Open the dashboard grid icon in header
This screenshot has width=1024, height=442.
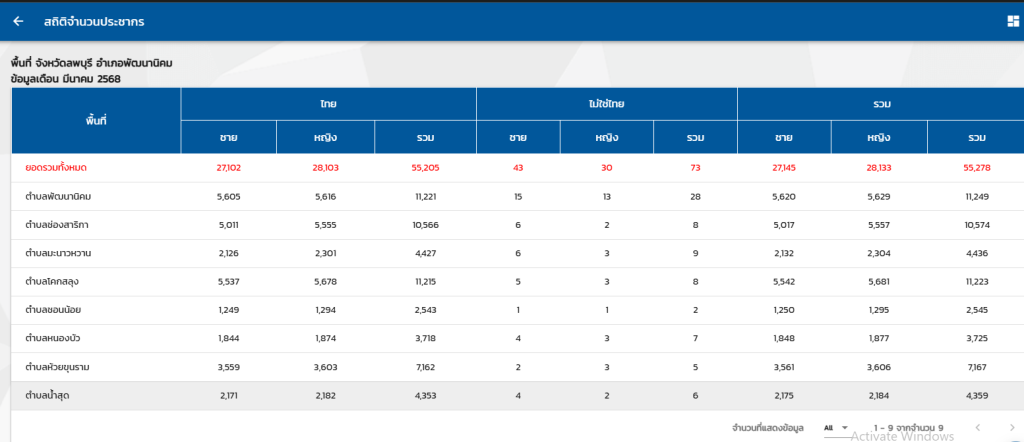(1013, 22)
